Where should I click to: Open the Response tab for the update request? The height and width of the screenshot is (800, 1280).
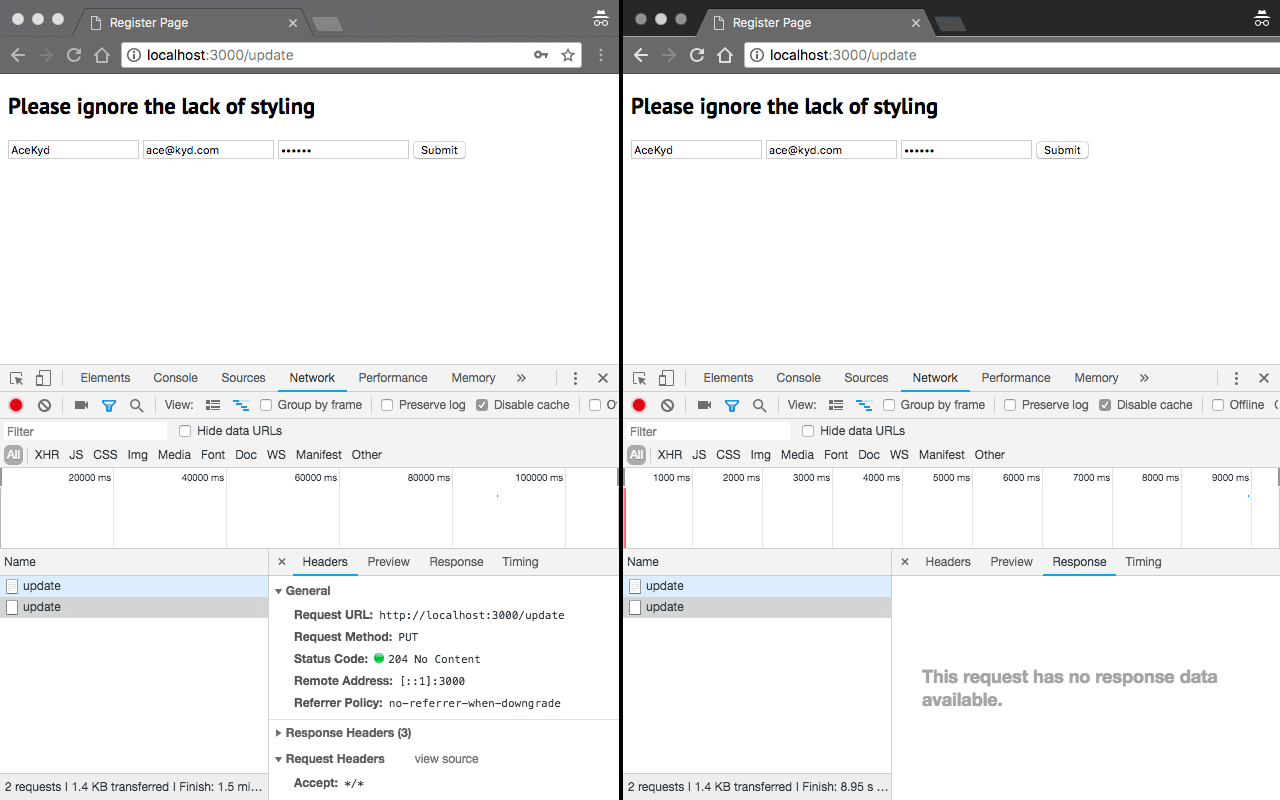[x=456, y=561]
